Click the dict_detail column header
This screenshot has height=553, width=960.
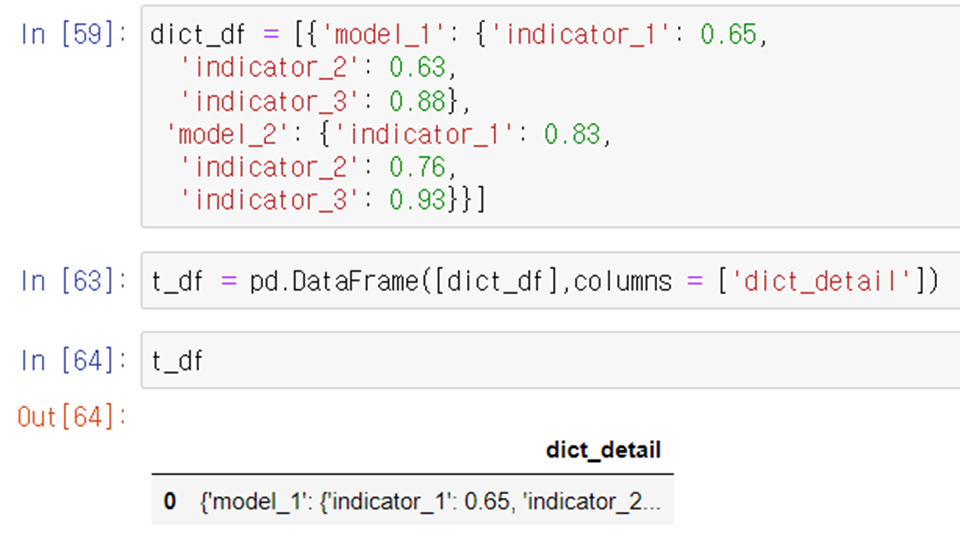click(x=603, y=450)
